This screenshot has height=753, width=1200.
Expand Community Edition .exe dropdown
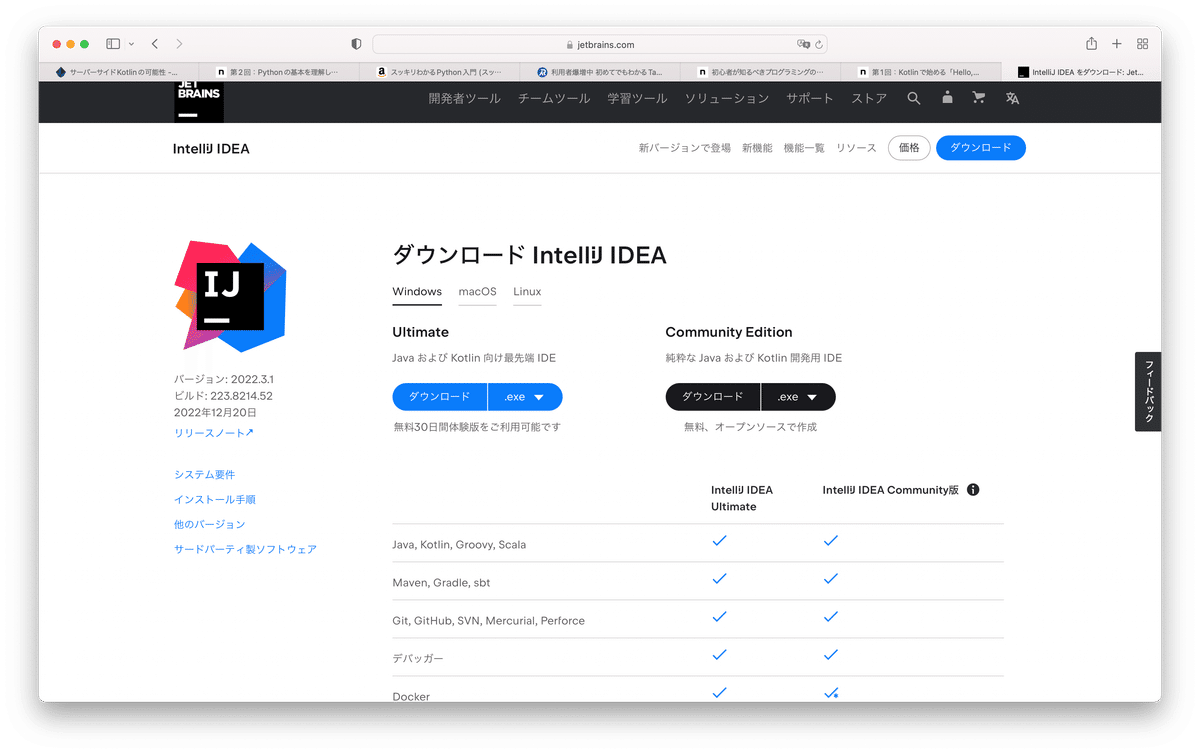pyautogui.click(x=798, y=397)
